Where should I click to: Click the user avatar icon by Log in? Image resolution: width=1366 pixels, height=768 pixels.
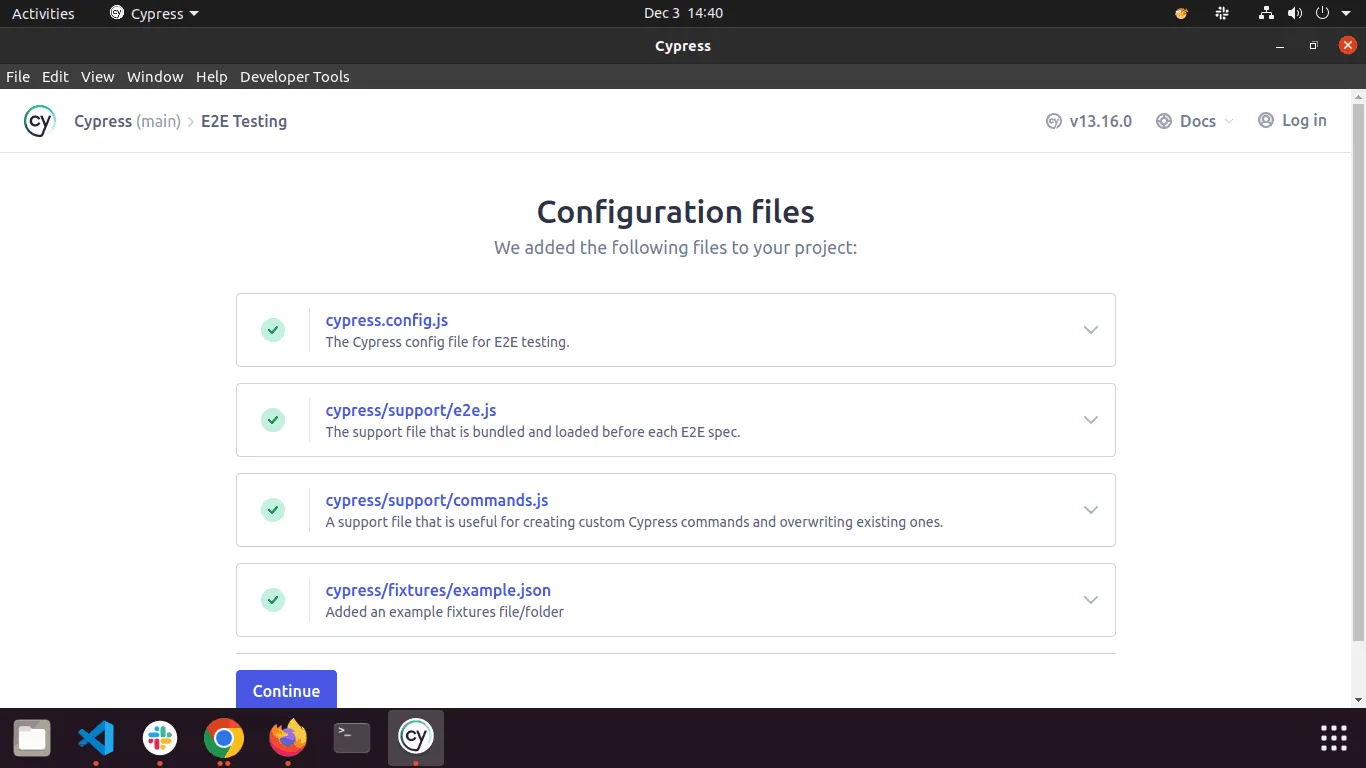pos(1266,120)
